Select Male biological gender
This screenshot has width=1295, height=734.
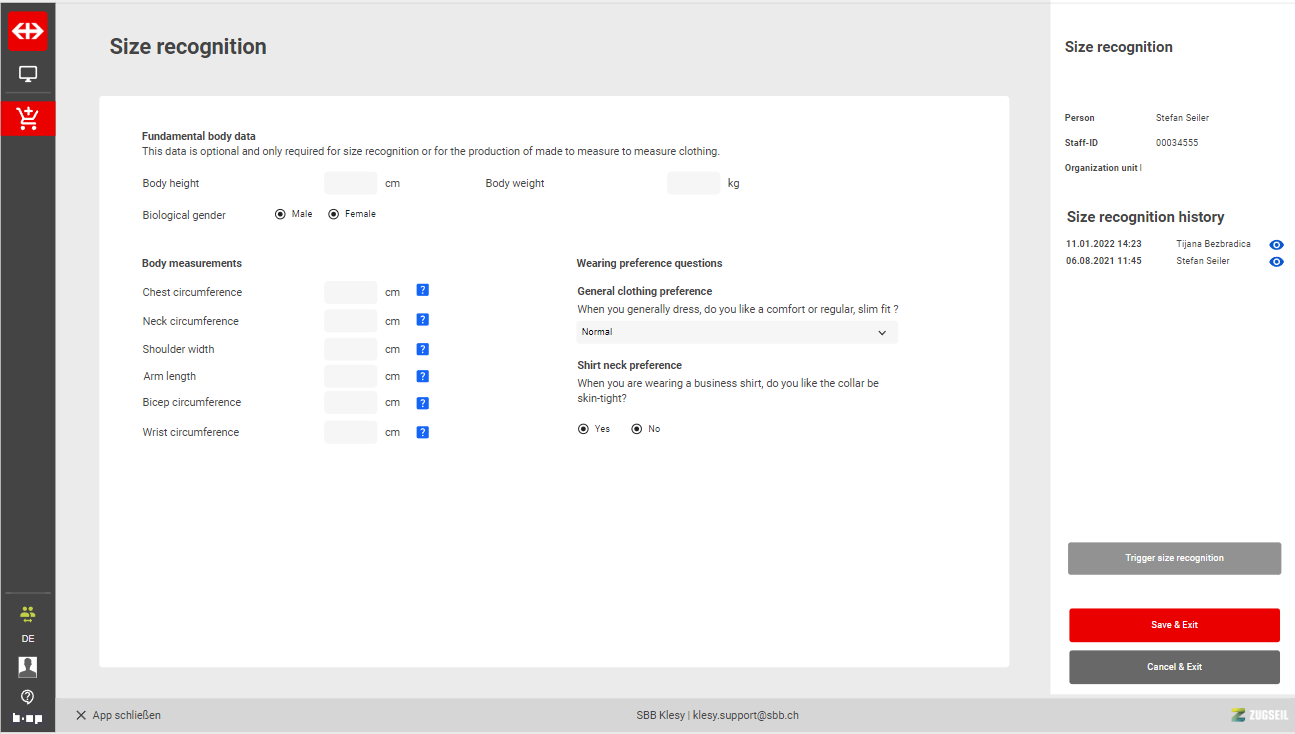[281, 214]
